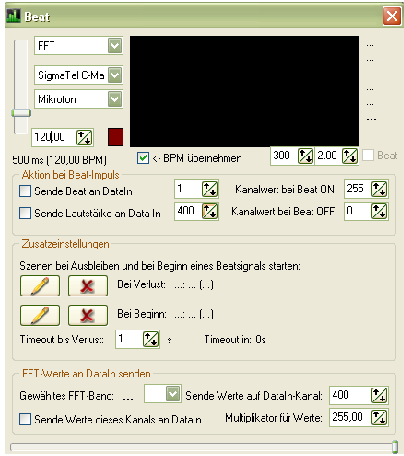Click pencil edit icon for Bei Verlust scene
Image resolution: width=404 pixels, height=456 pixels.
pyautogui.click(x=40, y=286)
